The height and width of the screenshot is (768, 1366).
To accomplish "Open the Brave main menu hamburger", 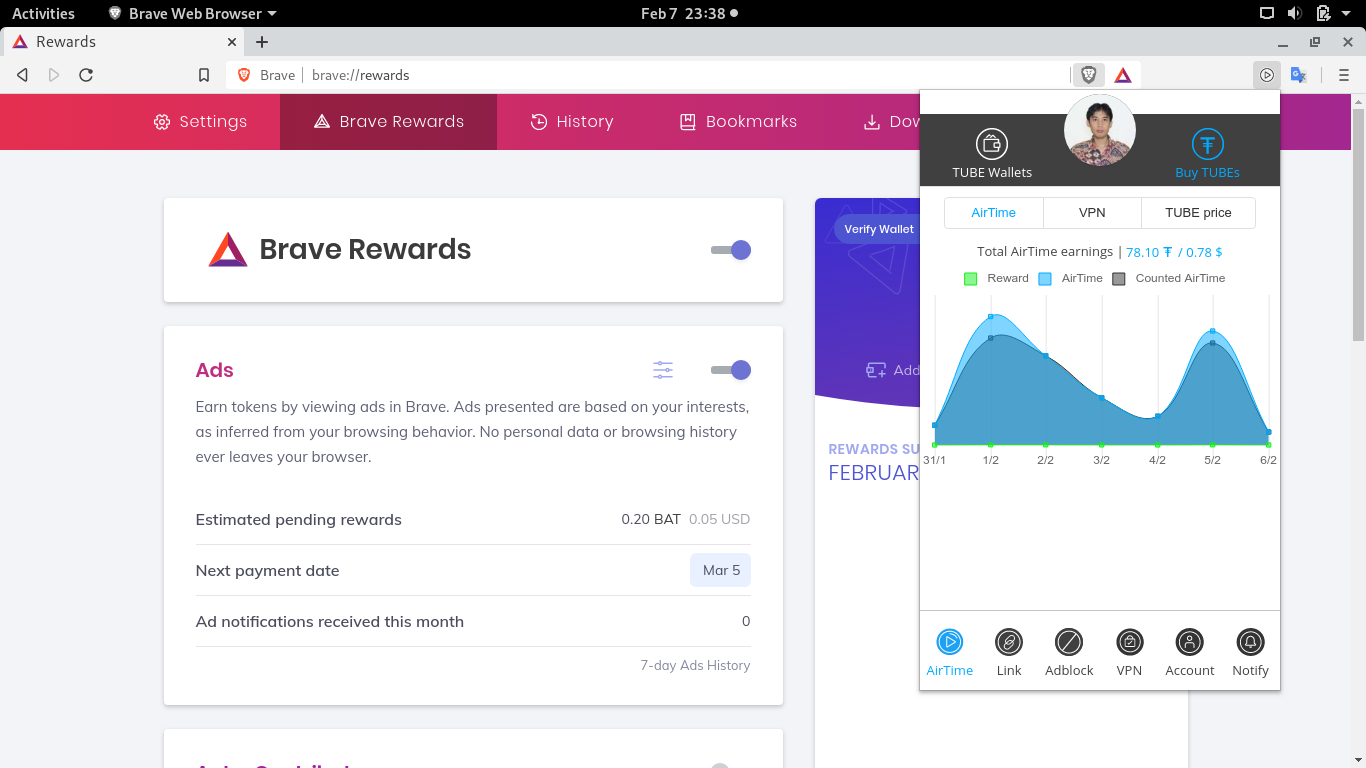I will pos(1344,75).
